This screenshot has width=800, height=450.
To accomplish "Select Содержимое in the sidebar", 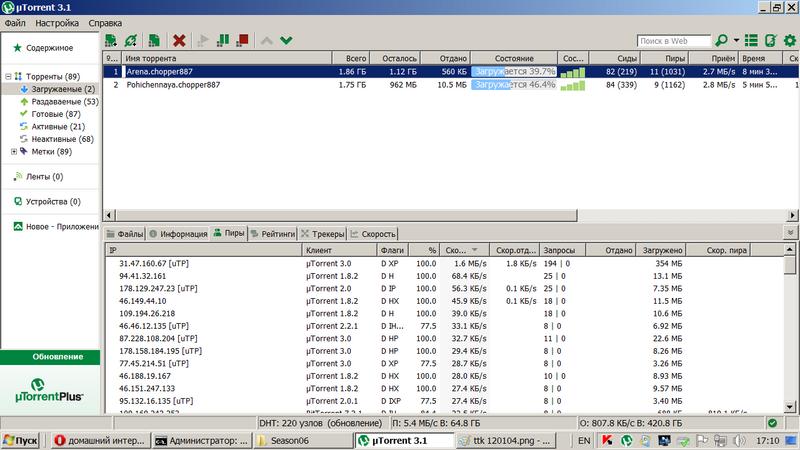I will 49,48.
